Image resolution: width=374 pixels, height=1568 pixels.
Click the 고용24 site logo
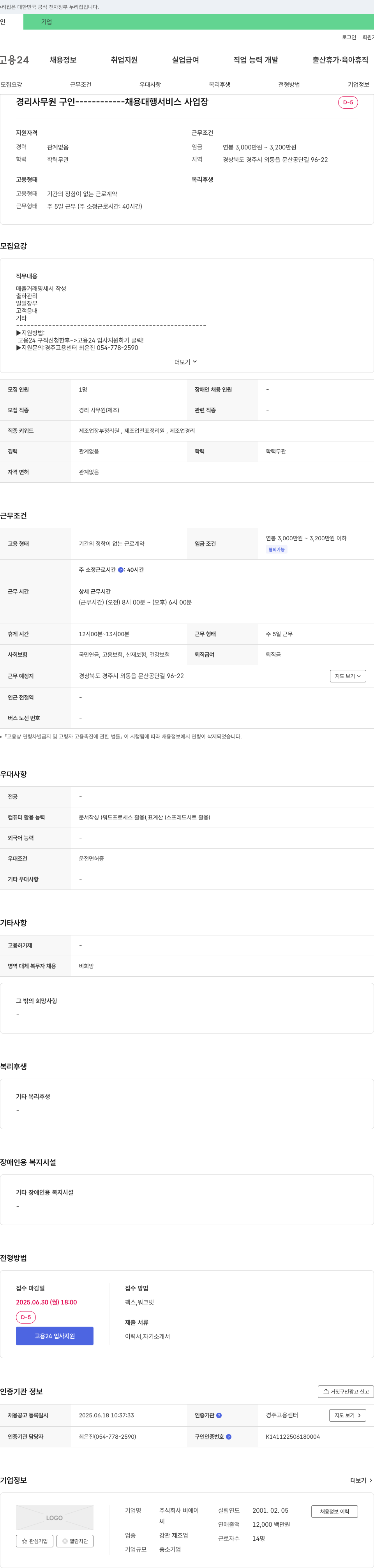(15, 60)
